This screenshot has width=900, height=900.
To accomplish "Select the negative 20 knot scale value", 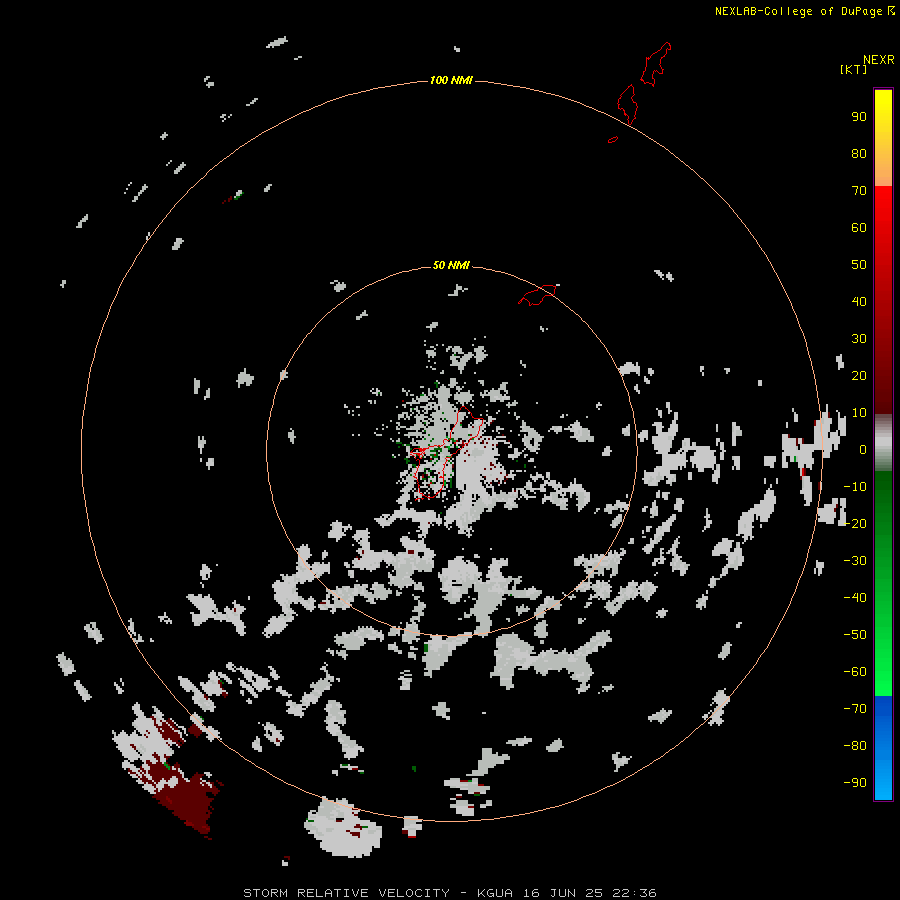I will click(x=855, y=523).
